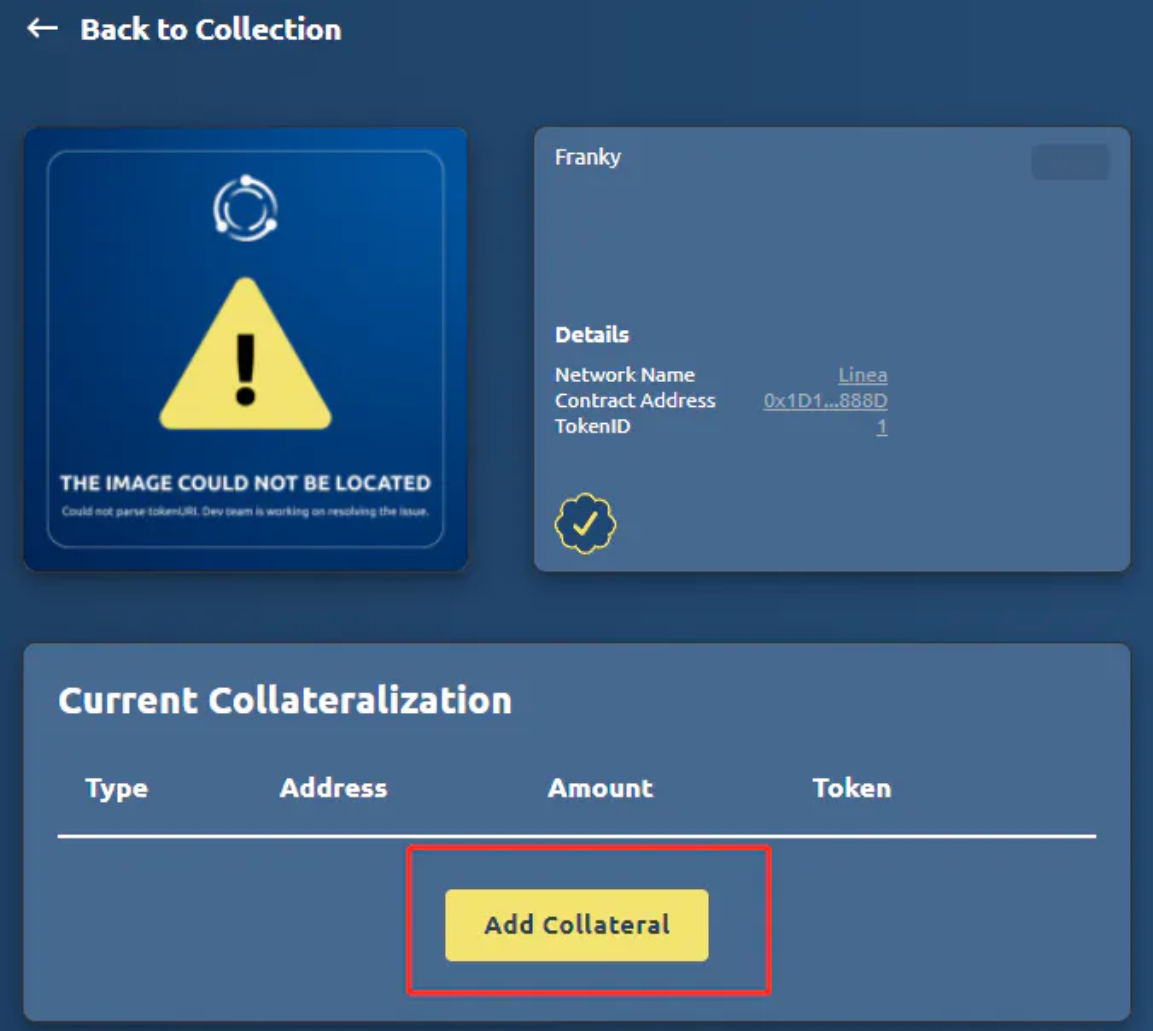1153x1031 pixels.
Task: Click the yellow warning triangle icon
Action: click(x=245, y=357)
